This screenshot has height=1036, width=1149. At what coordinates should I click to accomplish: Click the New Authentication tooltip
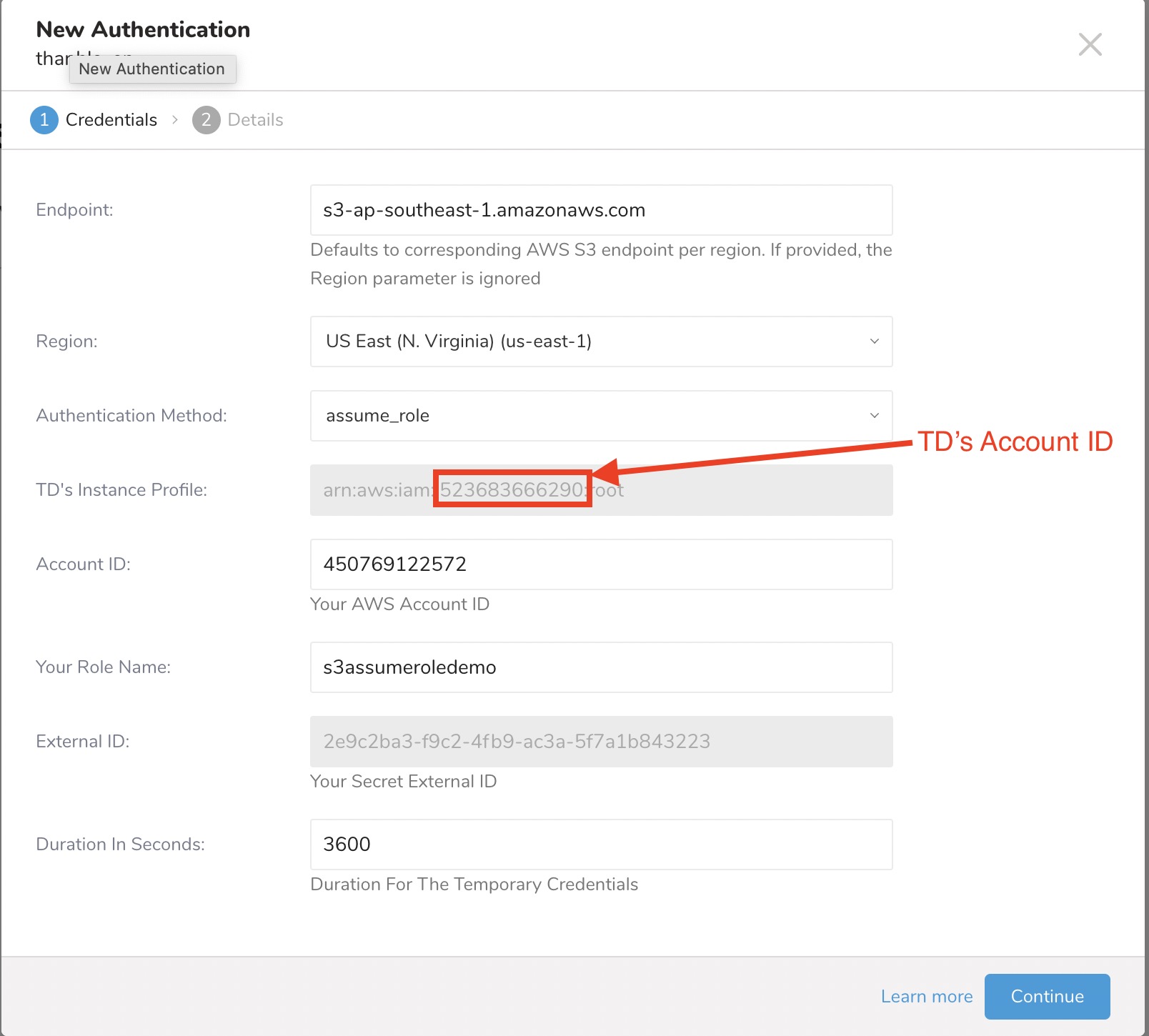coord(152,69)
